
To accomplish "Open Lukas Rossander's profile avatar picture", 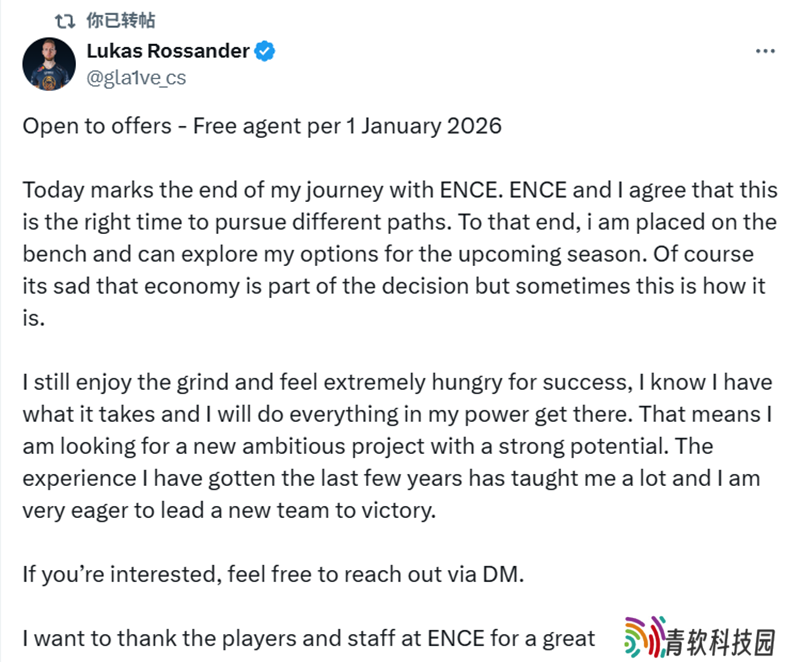I will [49, 64].
